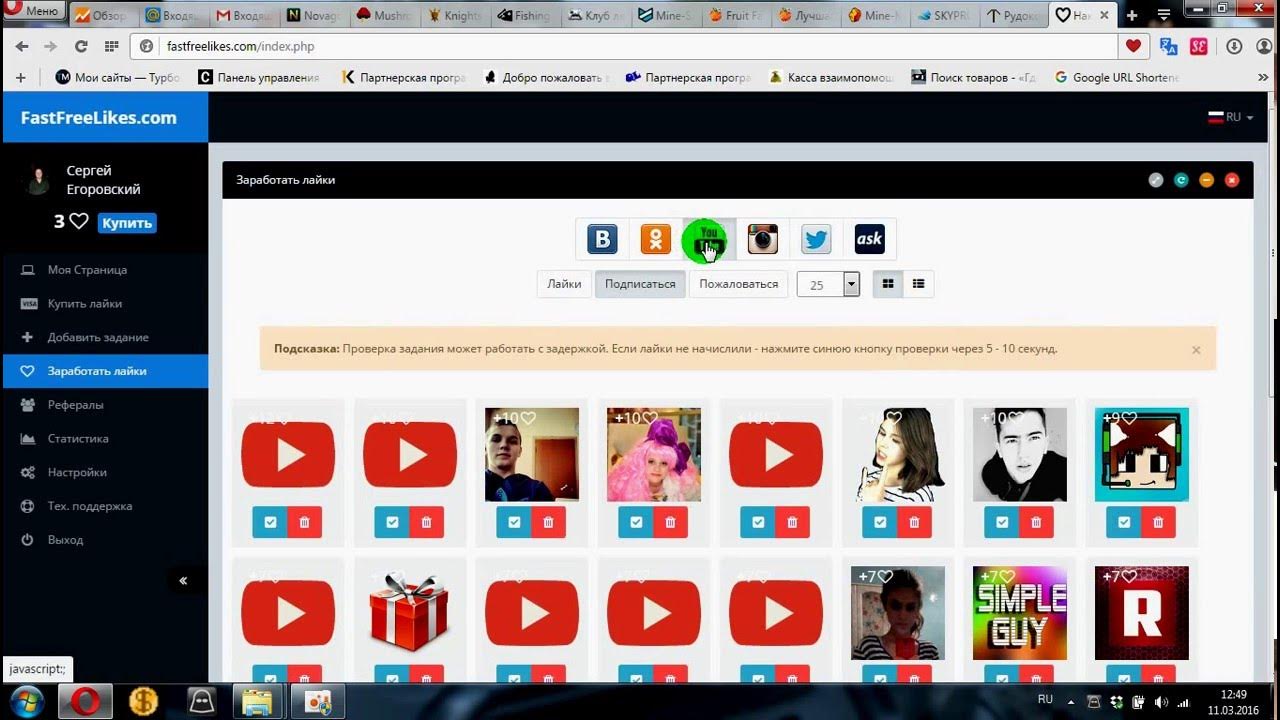Click the red panel close circle icon
The image size is (1280, 720).
[1232, 180]
